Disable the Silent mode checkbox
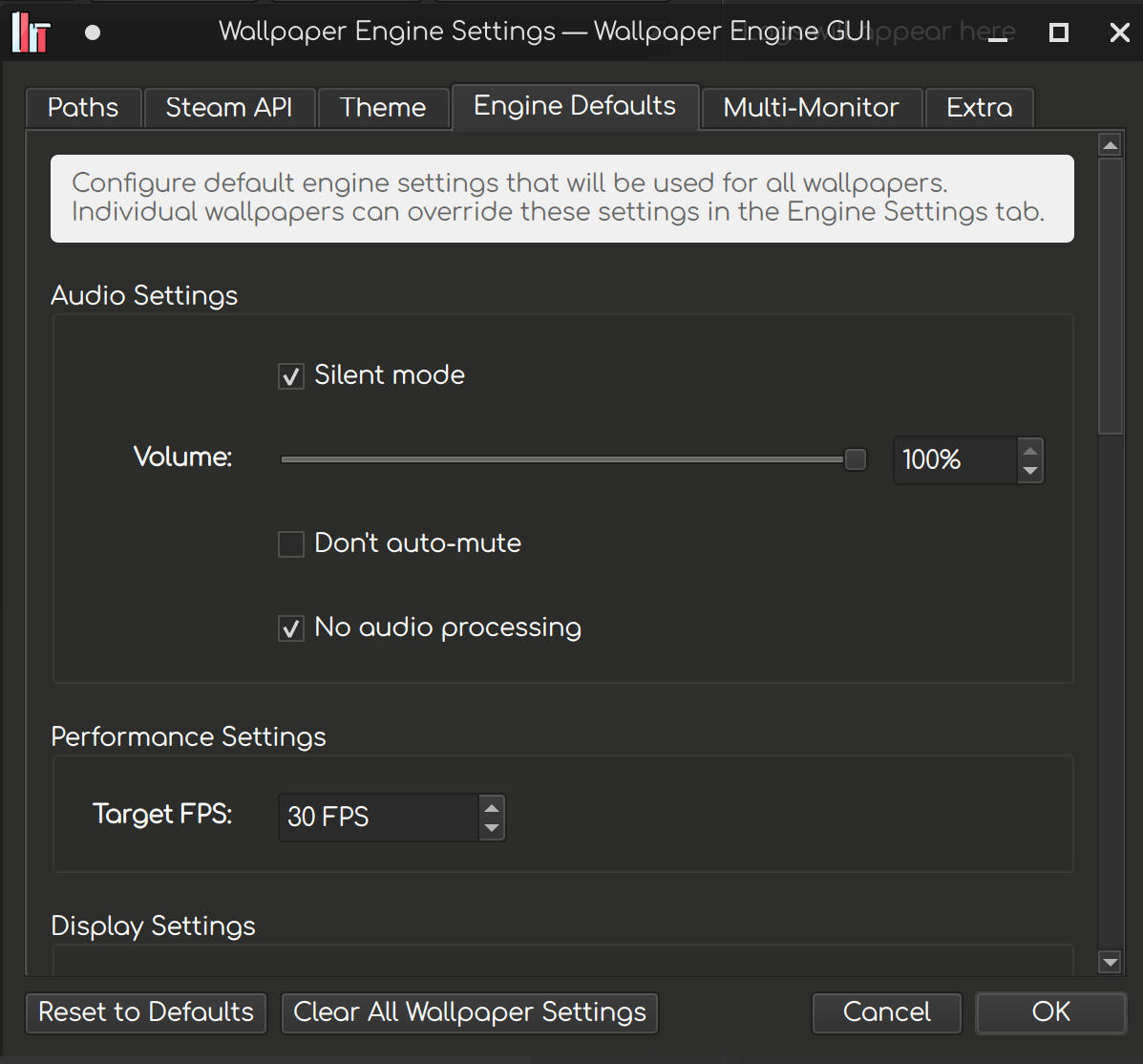 291,376
